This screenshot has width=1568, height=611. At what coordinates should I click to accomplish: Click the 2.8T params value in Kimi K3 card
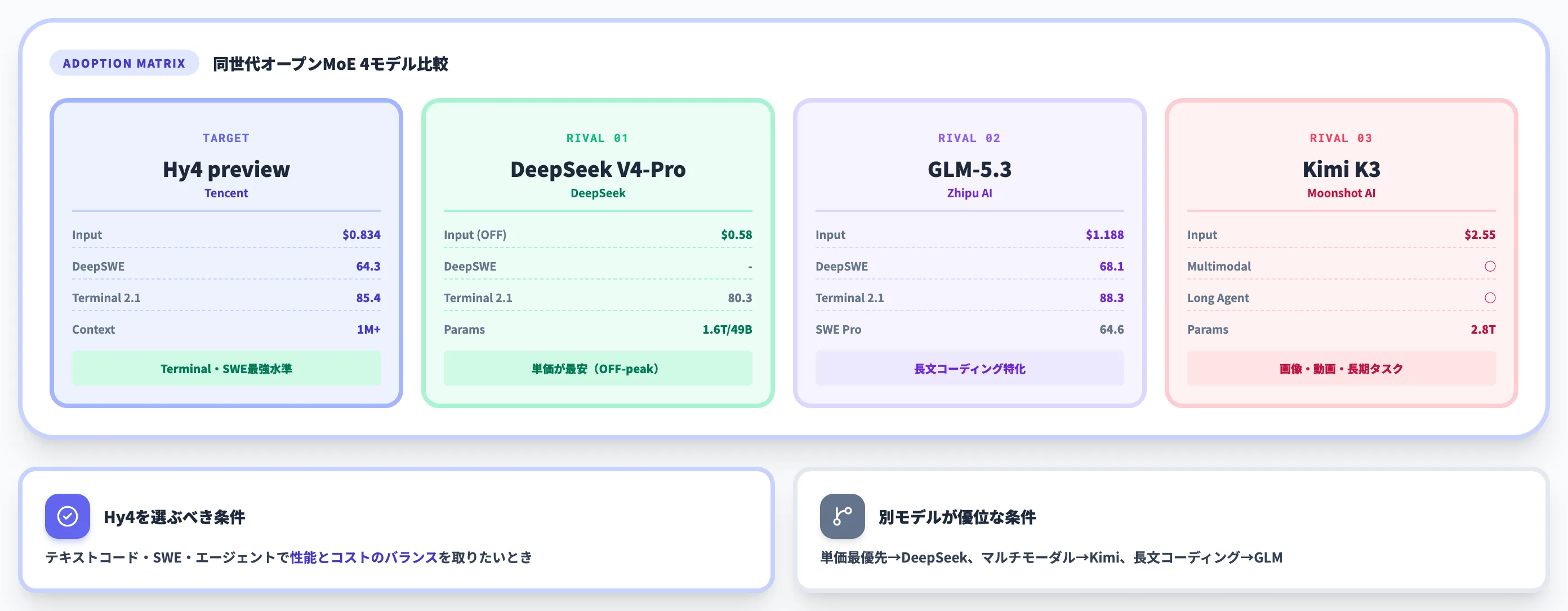[x=1483, y=329]
